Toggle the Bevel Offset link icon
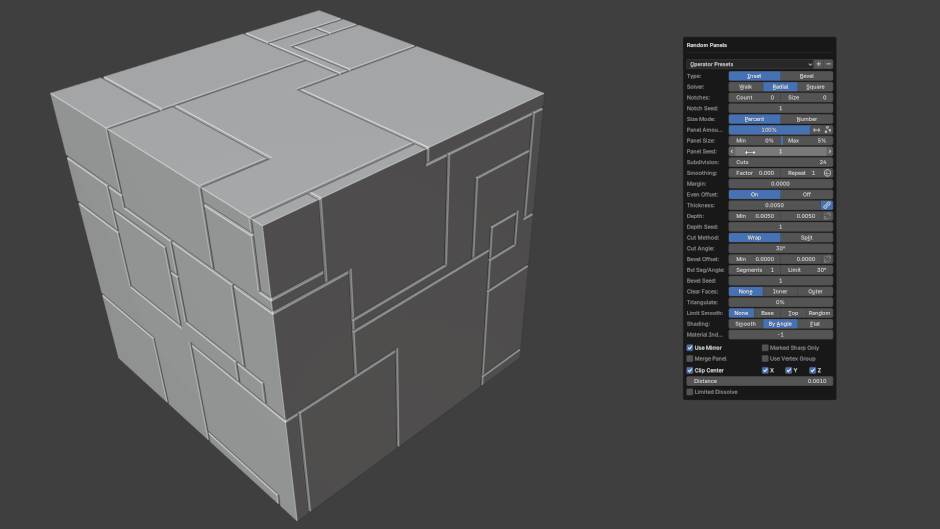The image size is (940, 529). [x=827, y=259]
